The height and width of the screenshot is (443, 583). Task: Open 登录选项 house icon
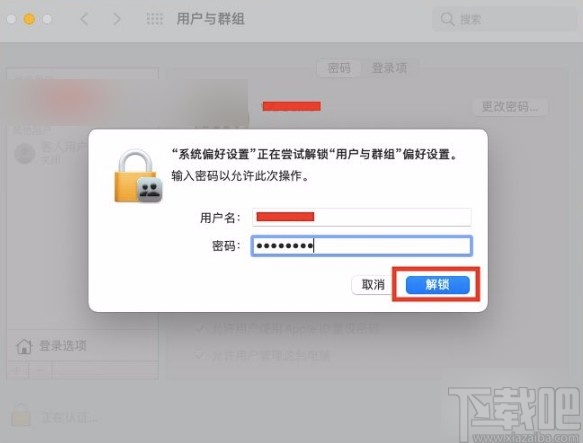click(x=24, y=346)
